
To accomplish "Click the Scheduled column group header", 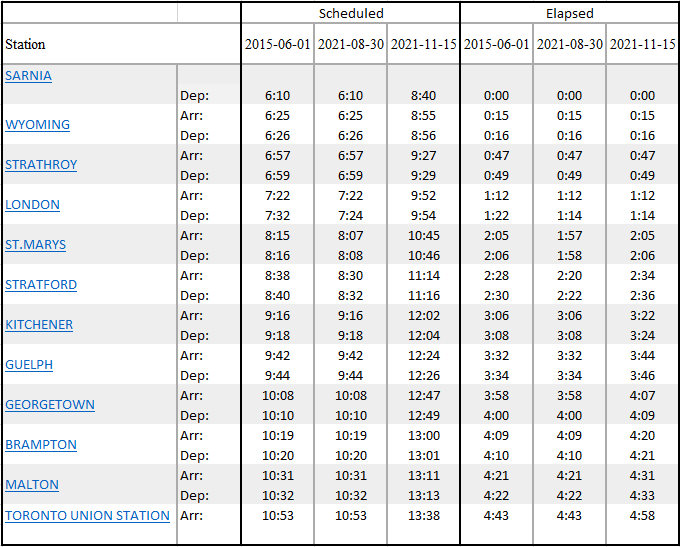I will click(350, 13).
